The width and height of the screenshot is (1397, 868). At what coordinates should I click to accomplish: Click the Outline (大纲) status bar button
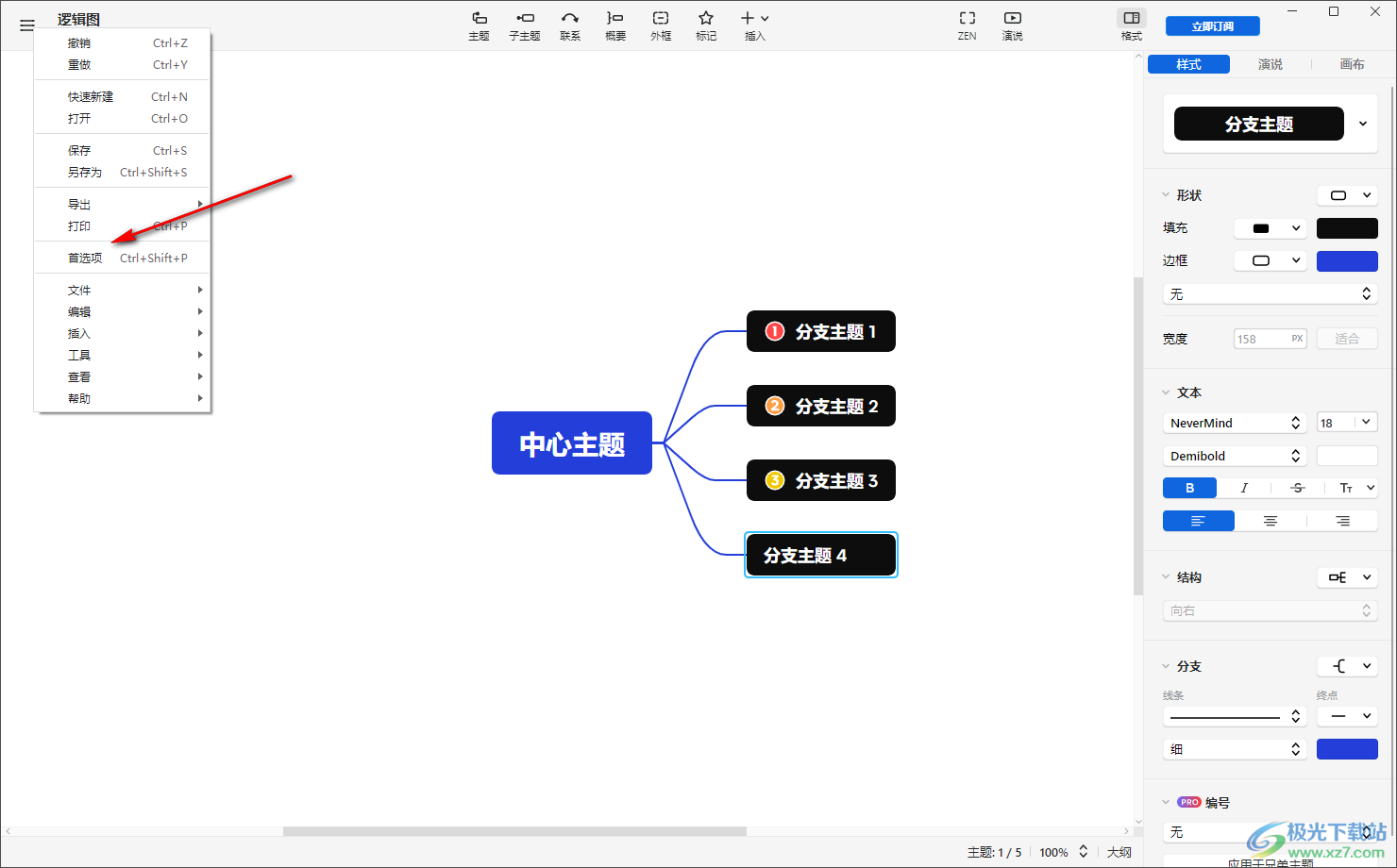[1119, 852]
